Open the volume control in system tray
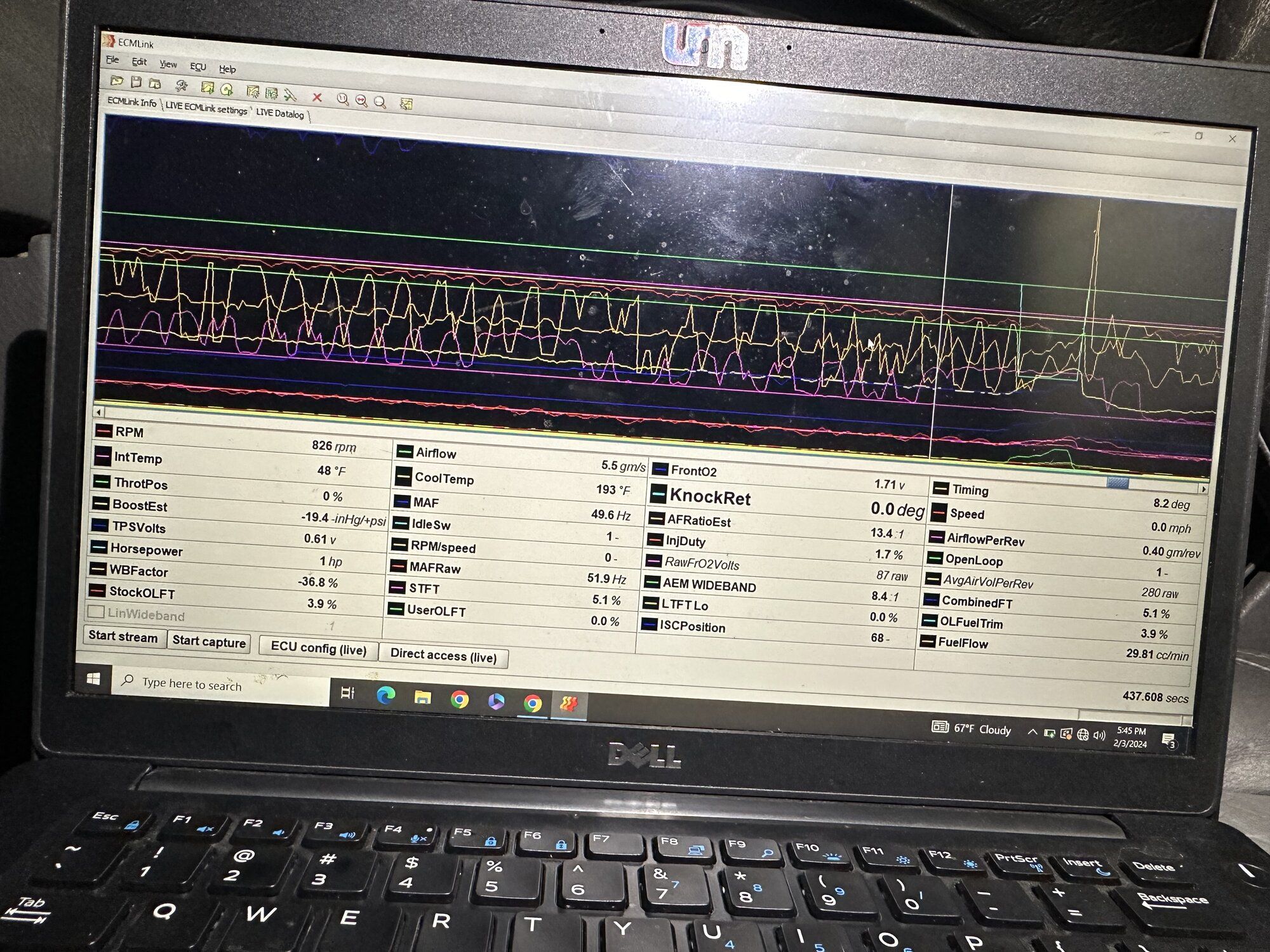 1099,735
